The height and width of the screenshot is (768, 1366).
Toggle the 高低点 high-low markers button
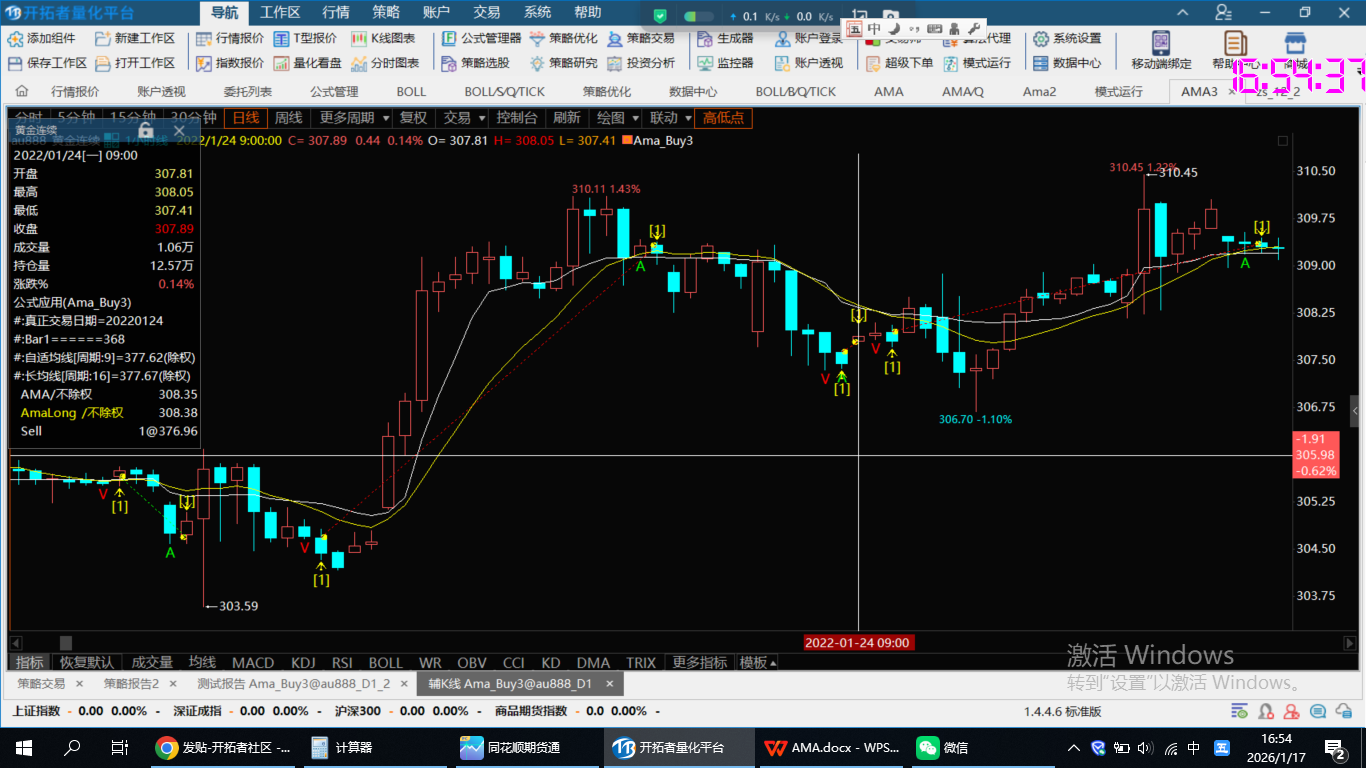pos(723,117)
